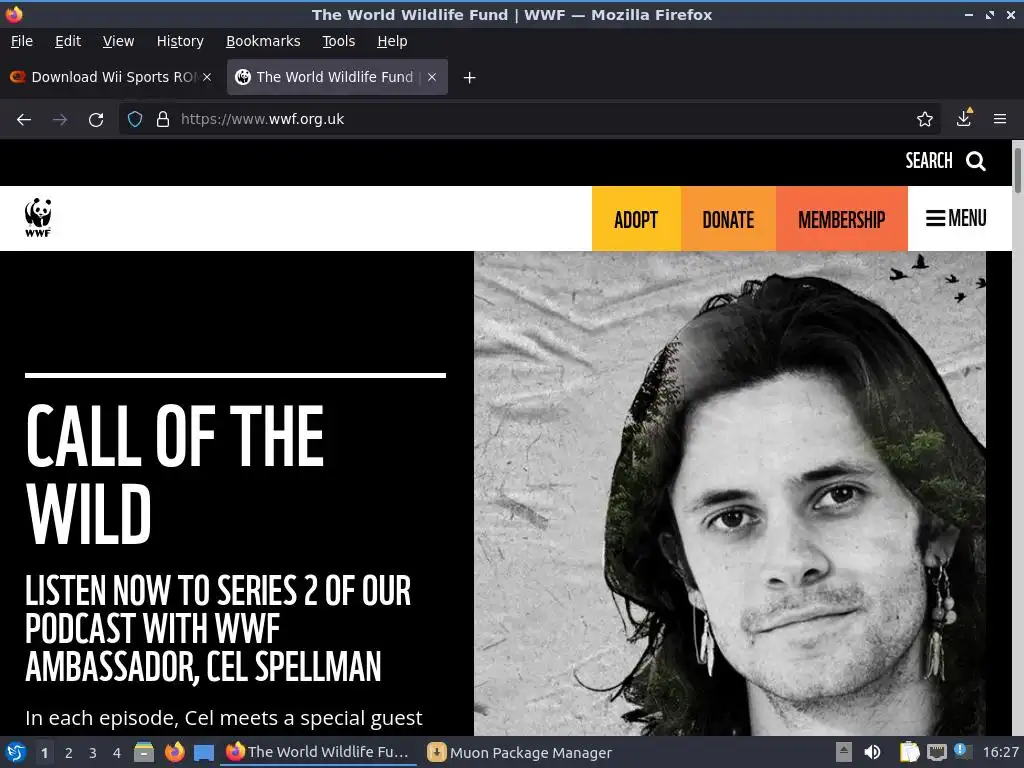Click the volume speaker tray icon

(872, 752)
